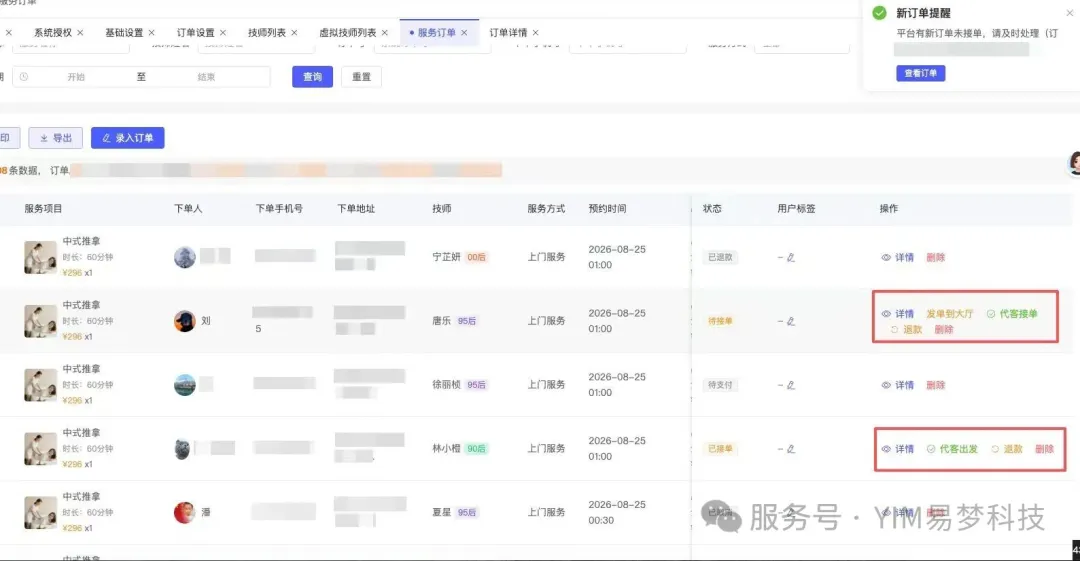
Task: View 详情 of 宁芷妍 order
Action: coord(898,258)
